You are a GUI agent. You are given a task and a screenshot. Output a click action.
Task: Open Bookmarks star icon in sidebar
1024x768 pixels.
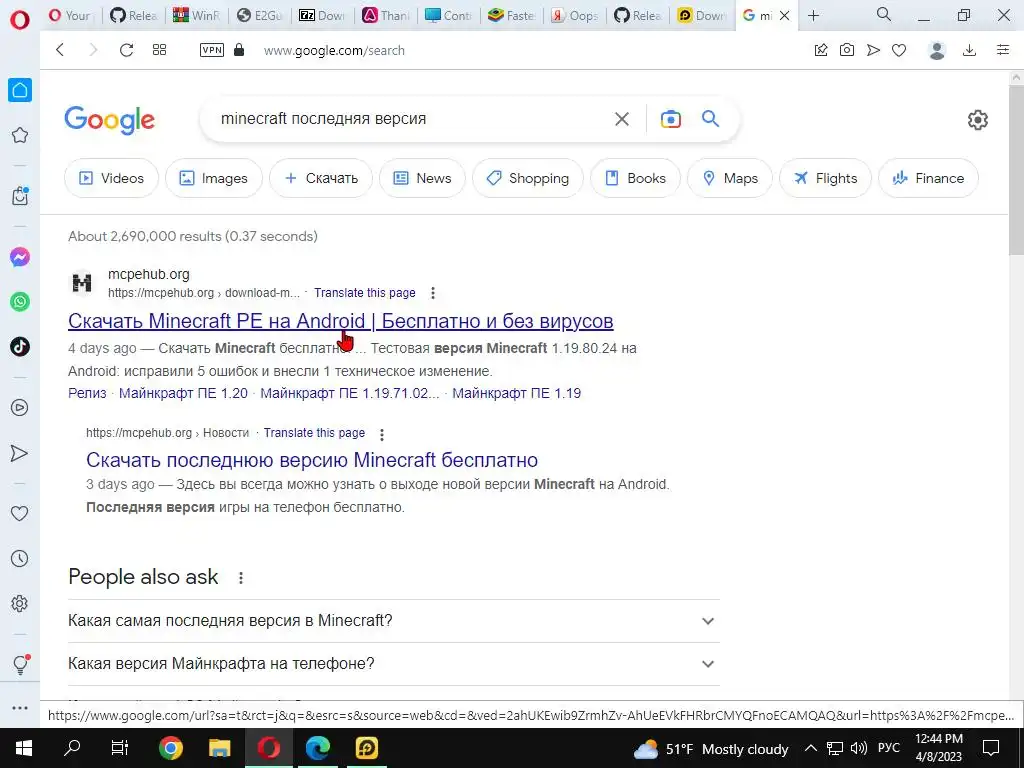tap(20, 135)
